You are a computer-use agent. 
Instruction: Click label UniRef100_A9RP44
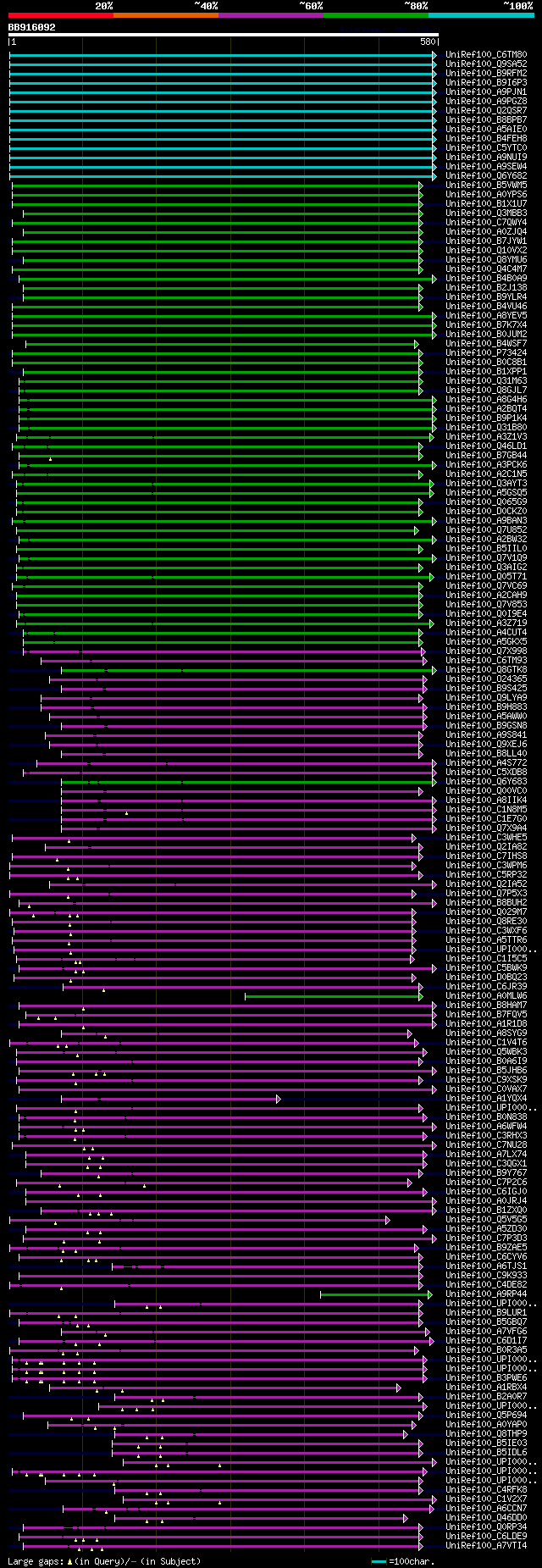coord(486,1294)
